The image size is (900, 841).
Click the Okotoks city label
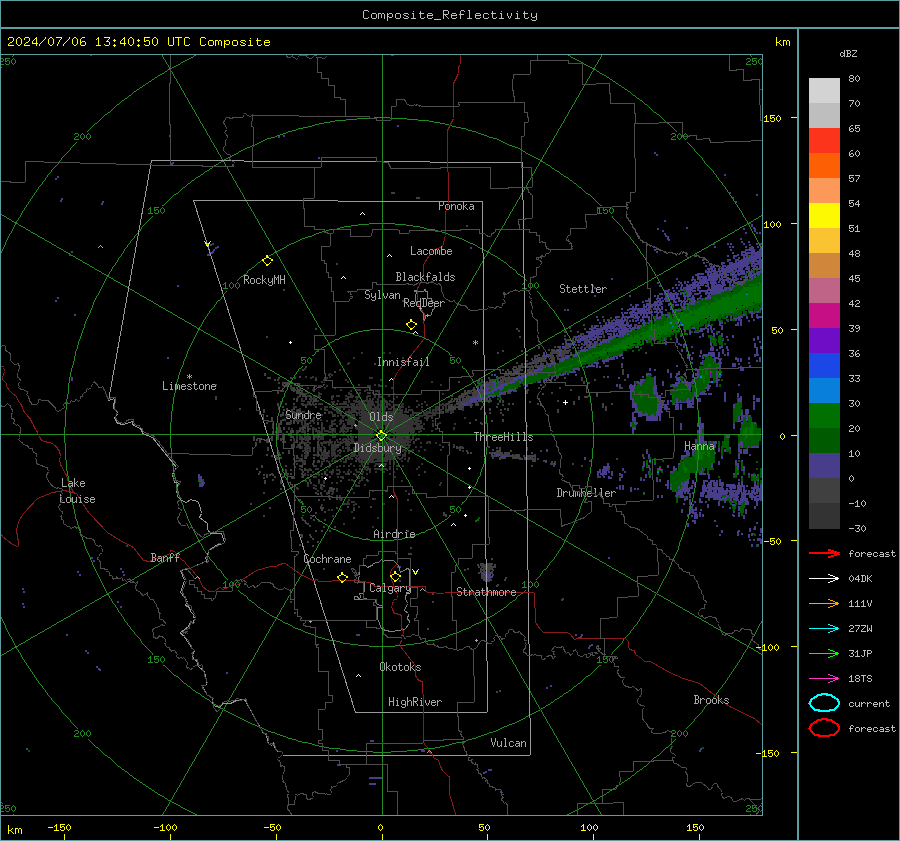point(400,666)
